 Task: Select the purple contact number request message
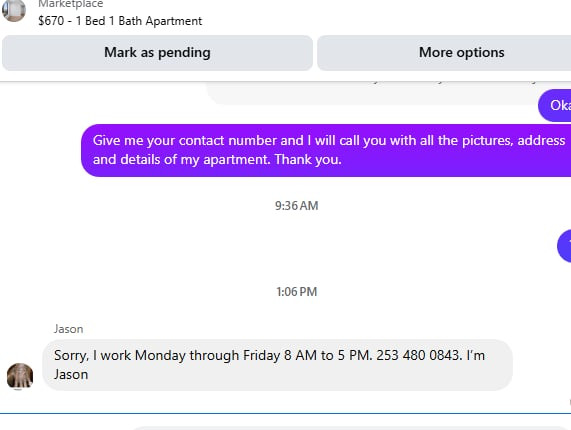point(326,150)
